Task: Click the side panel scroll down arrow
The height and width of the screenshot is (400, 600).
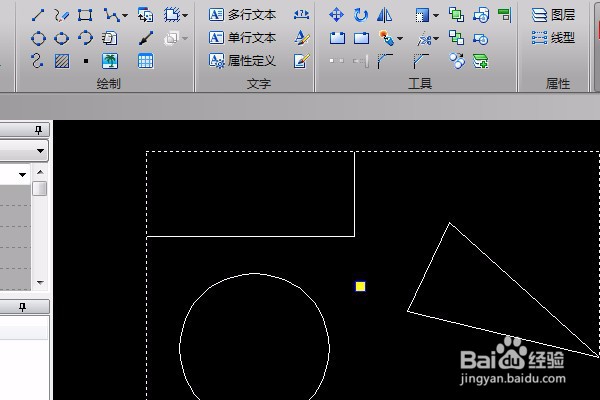Action: click(40, 282)
